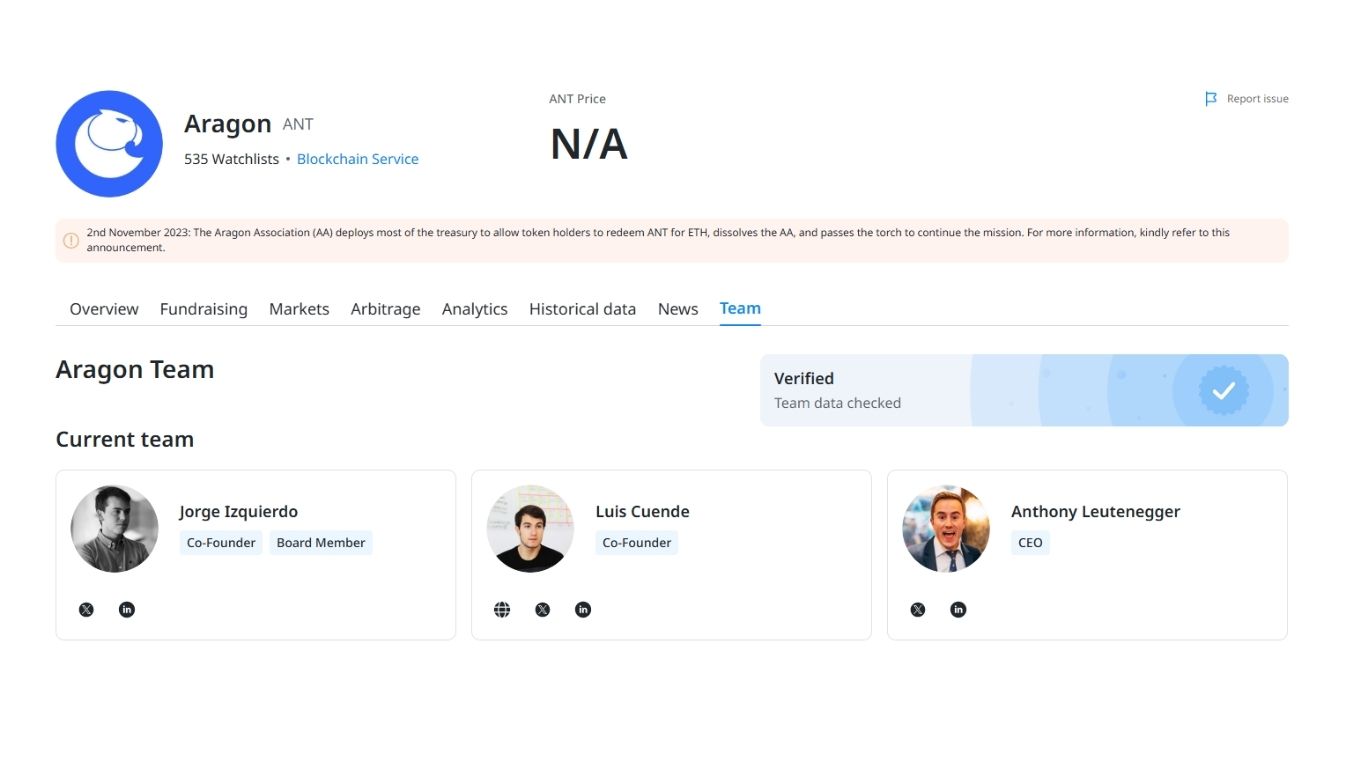Open the Blockchain Service link
The image size is (1366, 768).
[x=357, y=158]
